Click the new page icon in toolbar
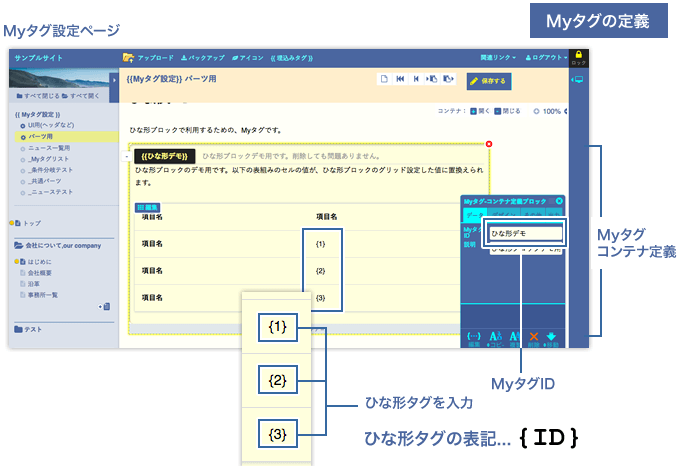Viewport: 680px width, 466px height. click(384, 80)
